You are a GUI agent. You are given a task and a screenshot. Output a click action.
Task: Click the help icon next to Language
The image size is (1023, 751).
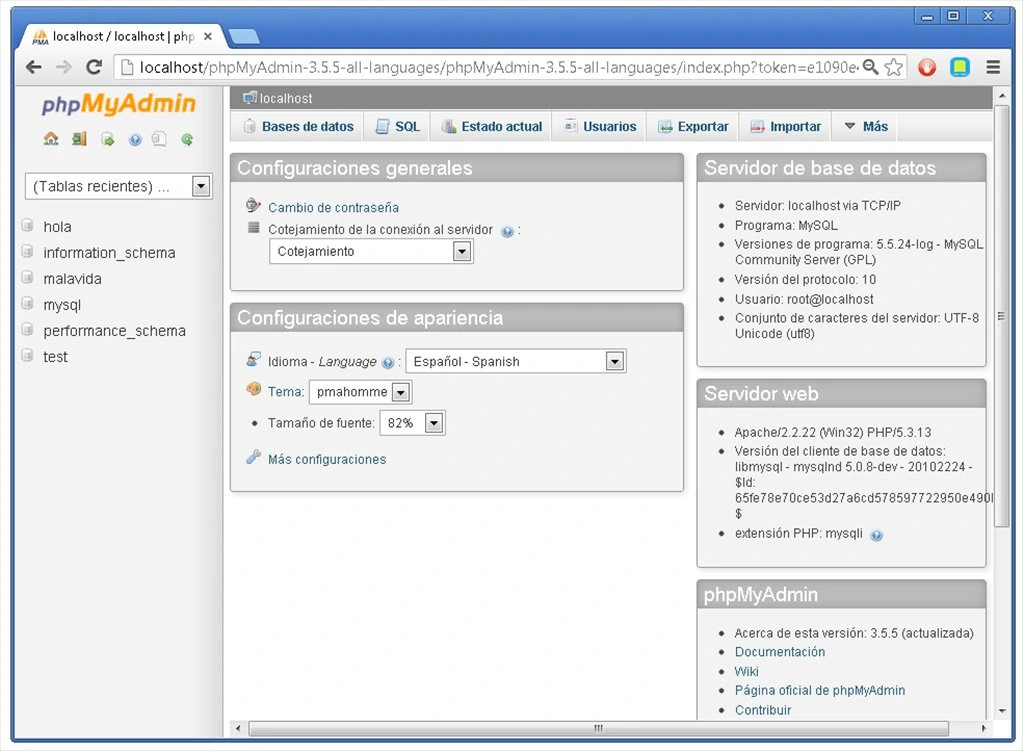tap(388, 363)
